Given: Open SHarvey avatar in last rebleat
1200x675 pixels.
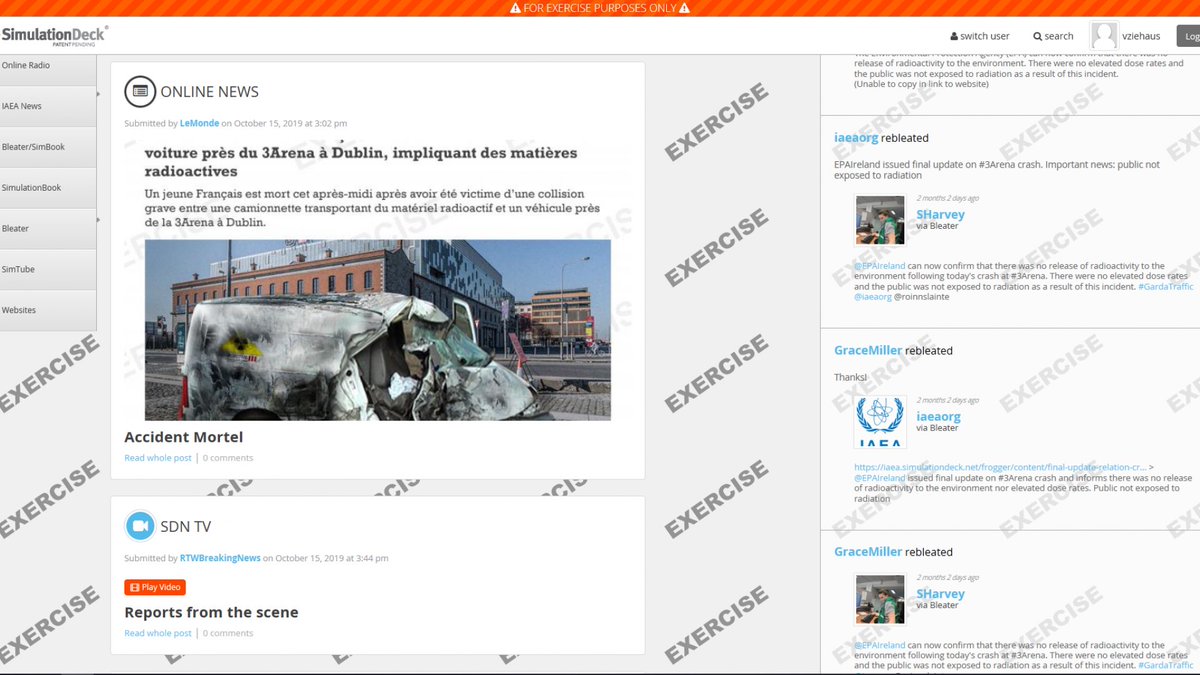Looking at the screenshot, I should coord(880,599).
